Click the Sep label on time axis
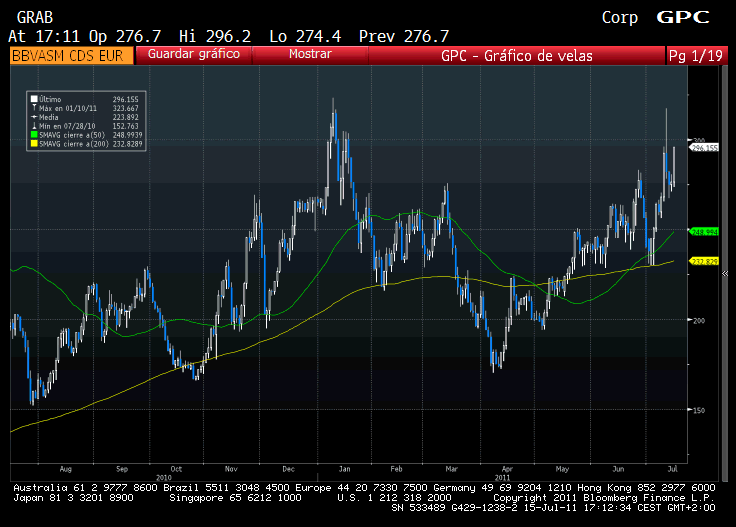Image resolution: width=736 pixels, height=527 pixels. [122, 469]
